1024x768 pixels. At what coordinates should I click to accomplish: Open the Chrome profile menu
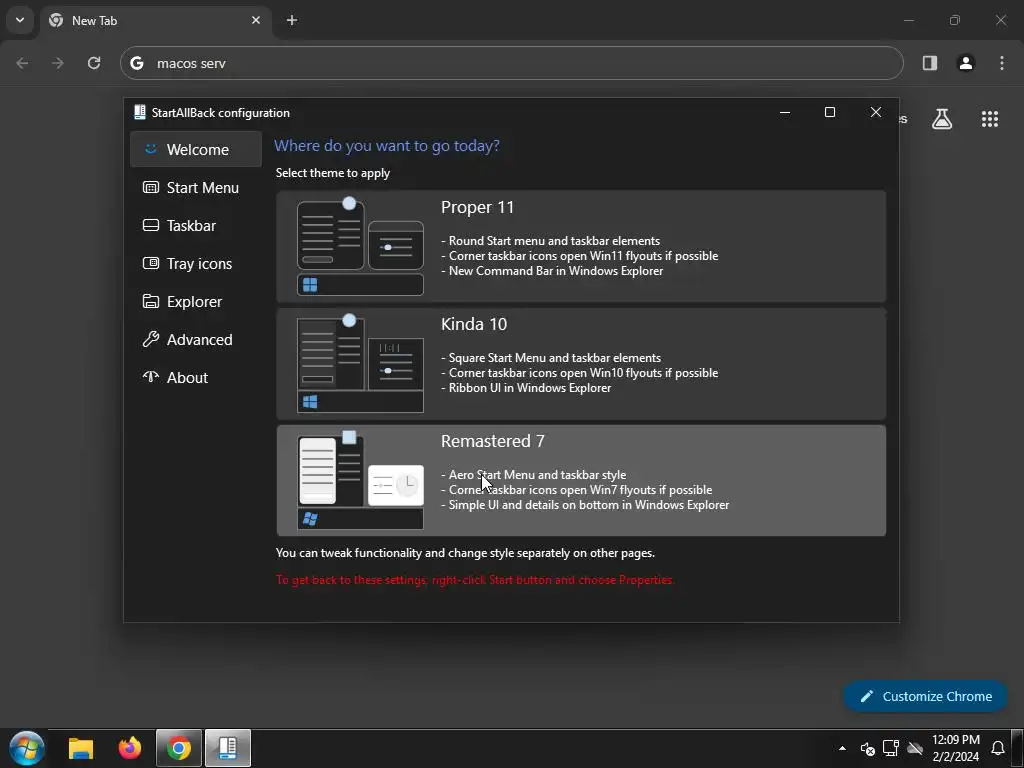[x=966, y=63]
